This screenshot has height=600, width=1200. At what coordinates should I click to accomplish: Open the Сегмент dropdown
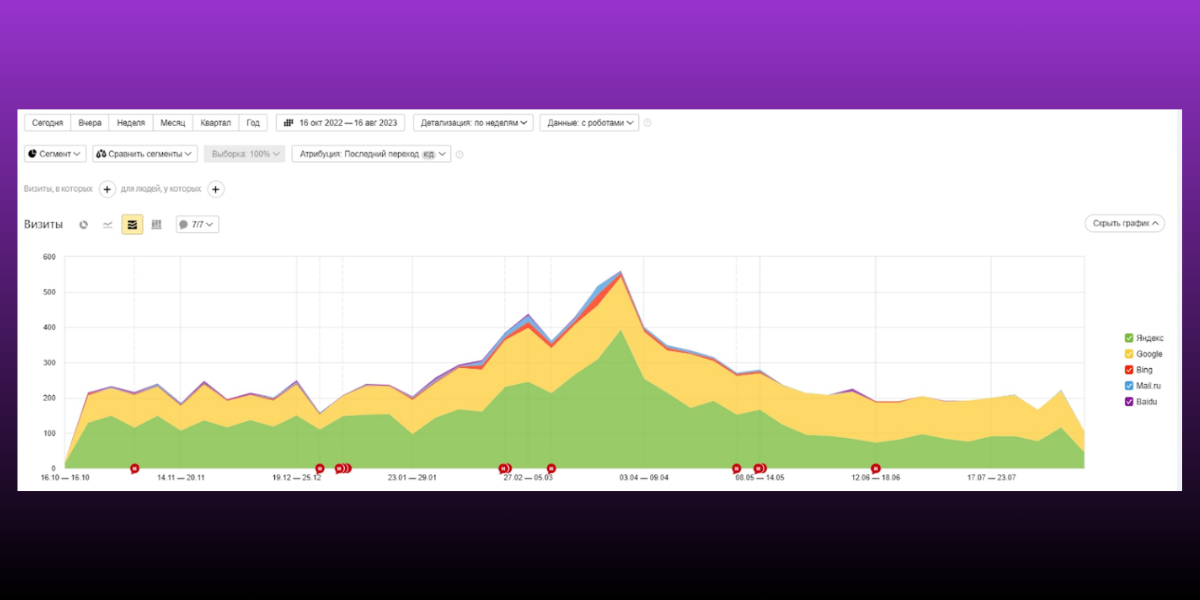[55, 154]
